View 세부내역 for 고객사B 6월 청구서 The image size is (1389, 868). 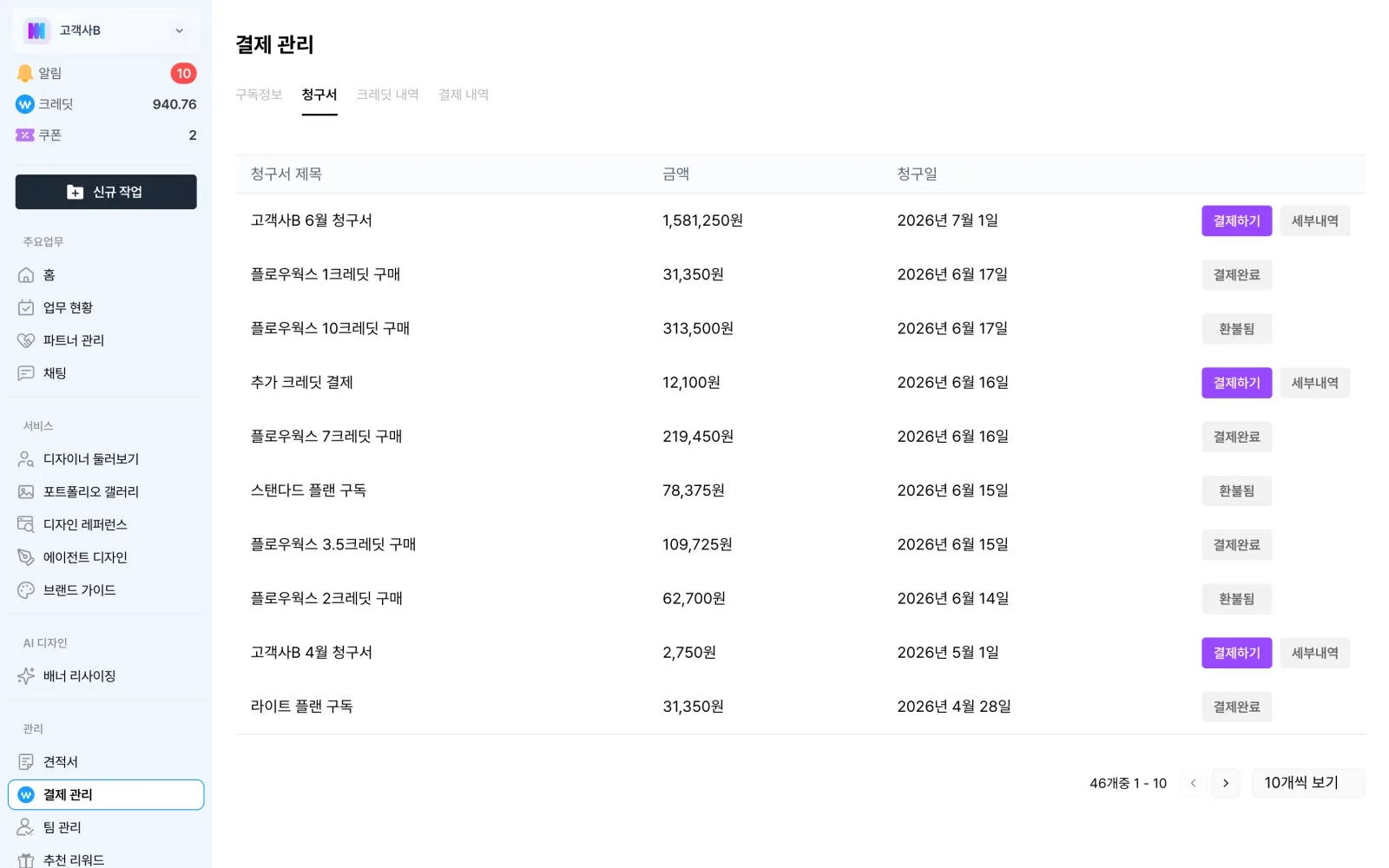pyautogui.click(x=1314, y=220)
